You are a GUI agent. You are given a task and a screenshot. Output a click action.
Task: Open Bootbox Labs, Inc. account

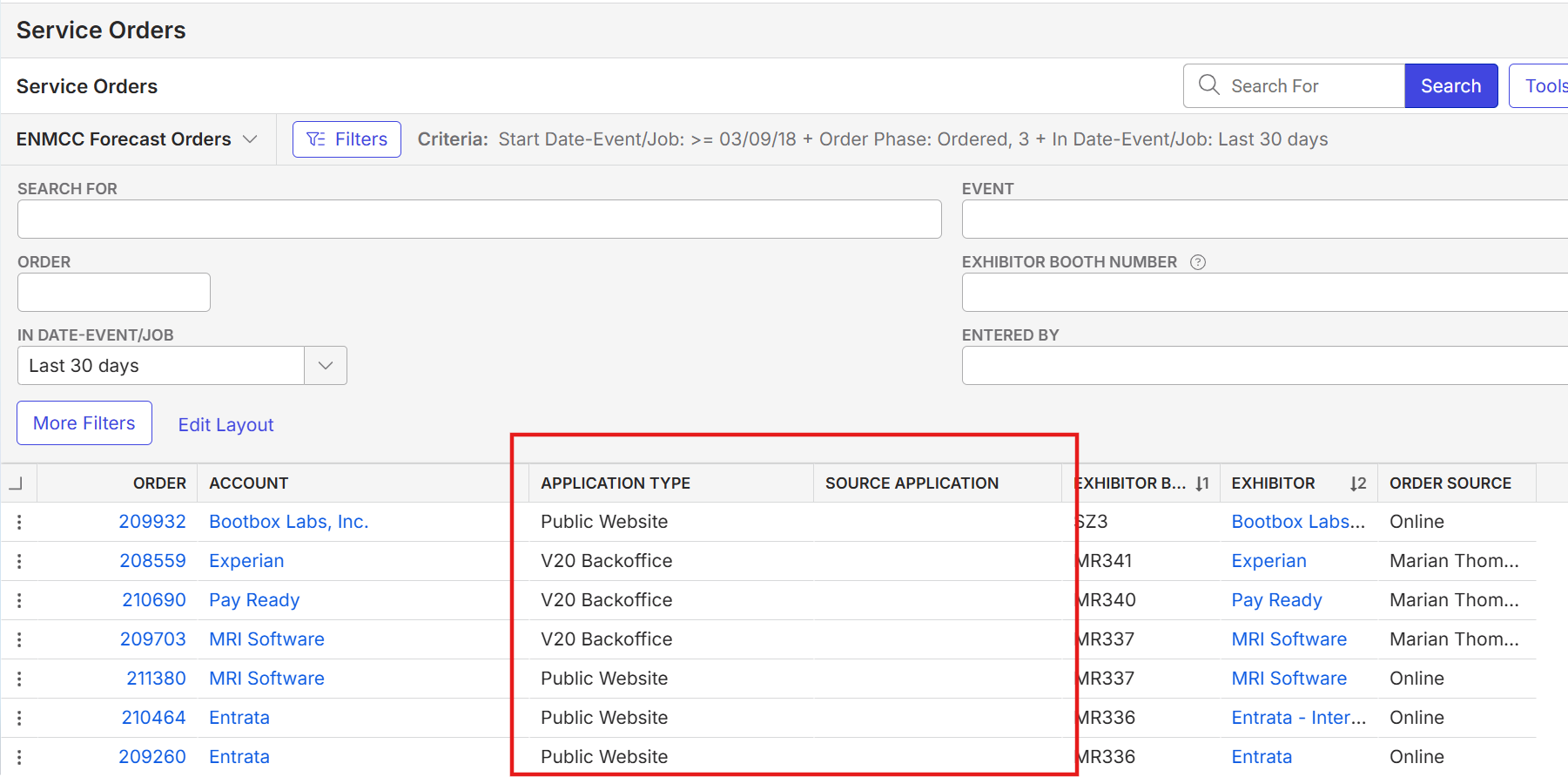tap(289, 522)
